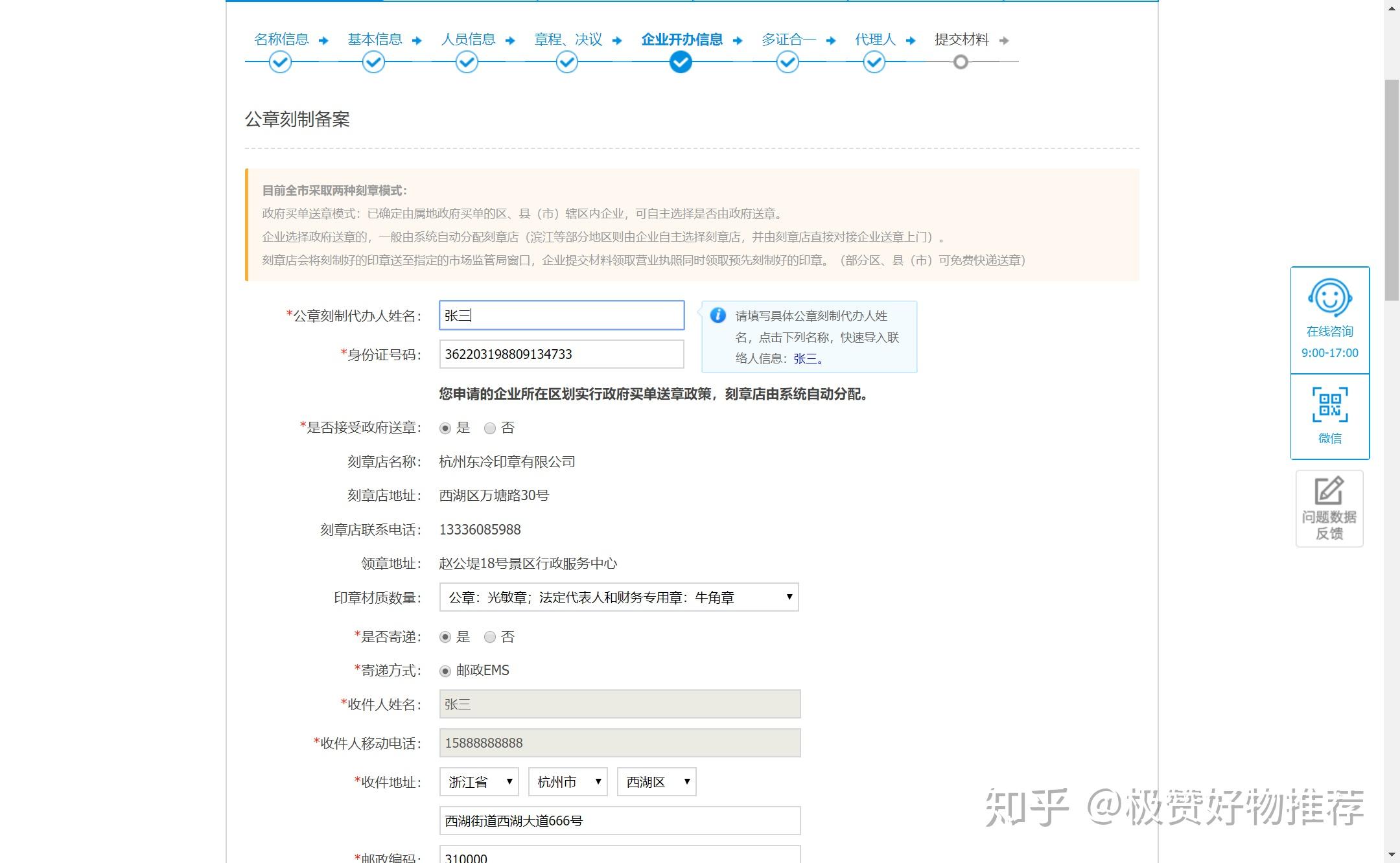This screenshot has width=1400, height=863.
Task: Click the checkmark icon under 代理人
Action: 874,62
